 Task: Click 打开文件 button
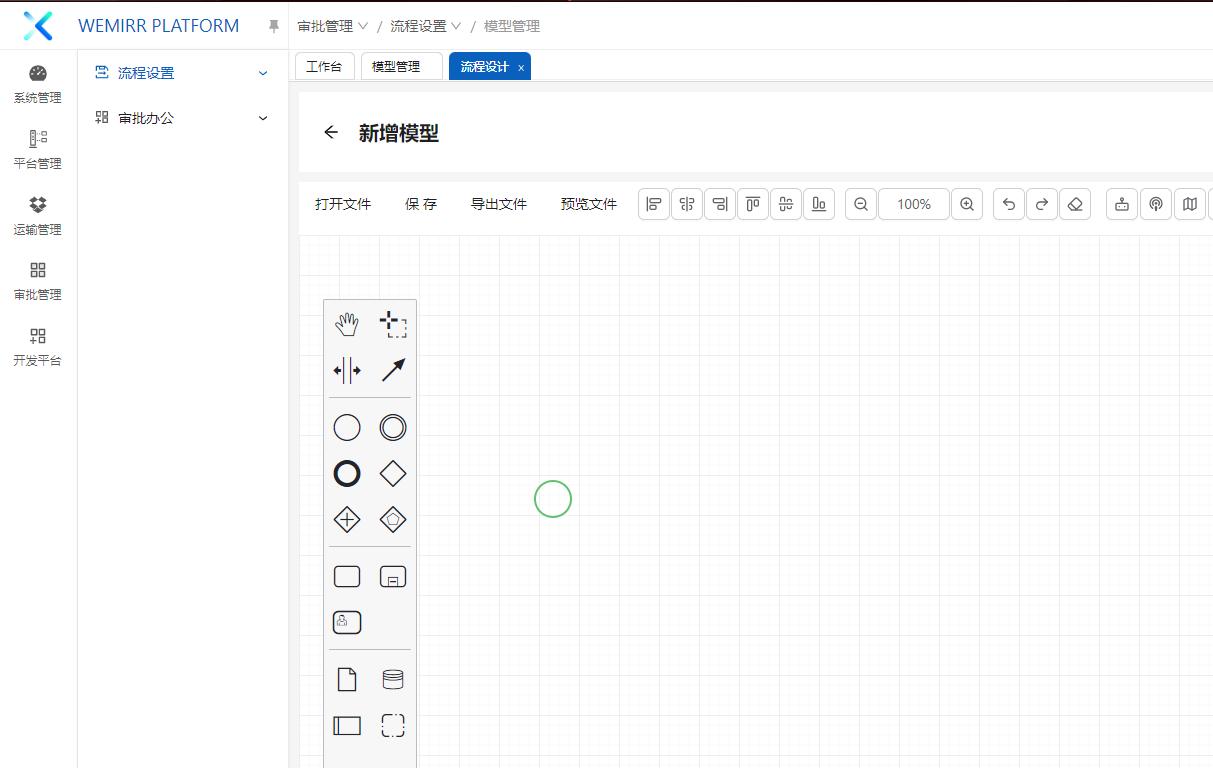(343, 204)
